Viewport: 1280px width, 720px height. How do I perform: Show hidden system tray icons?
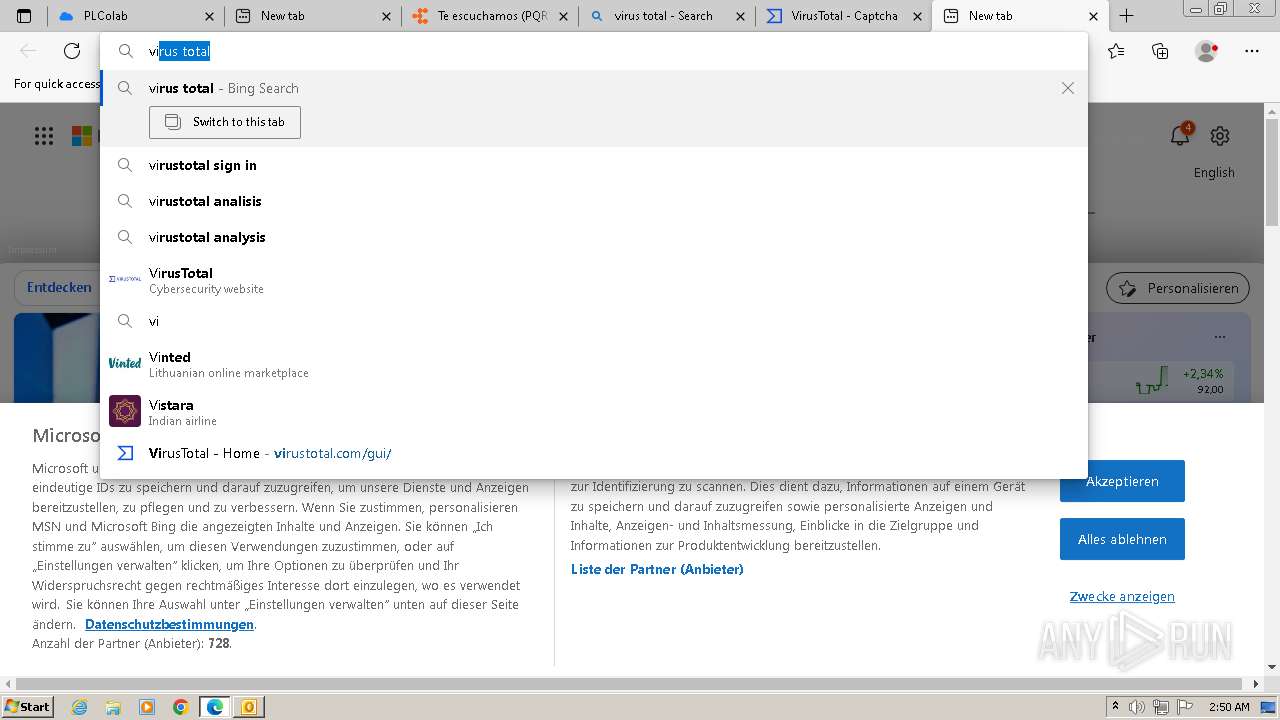pyautogui.click(x=1116, y=707)
